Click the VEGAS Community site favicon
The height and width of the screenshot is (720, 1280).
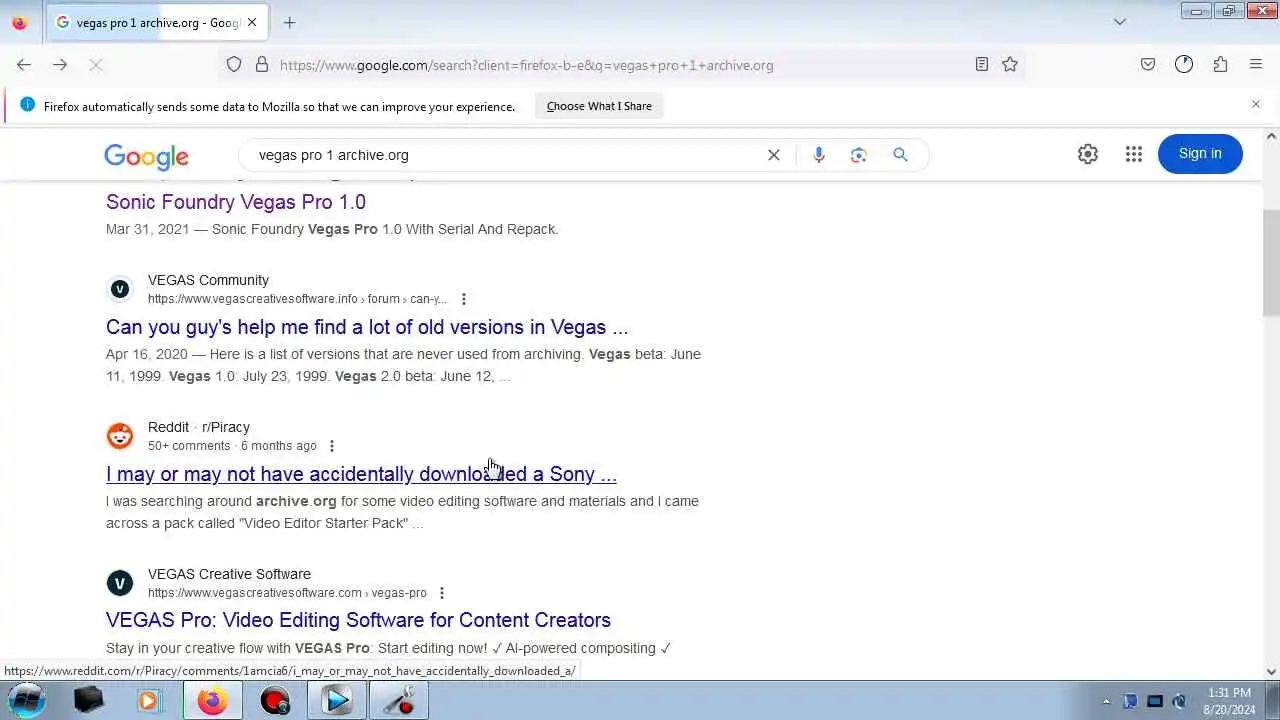[x=120, y=289]
